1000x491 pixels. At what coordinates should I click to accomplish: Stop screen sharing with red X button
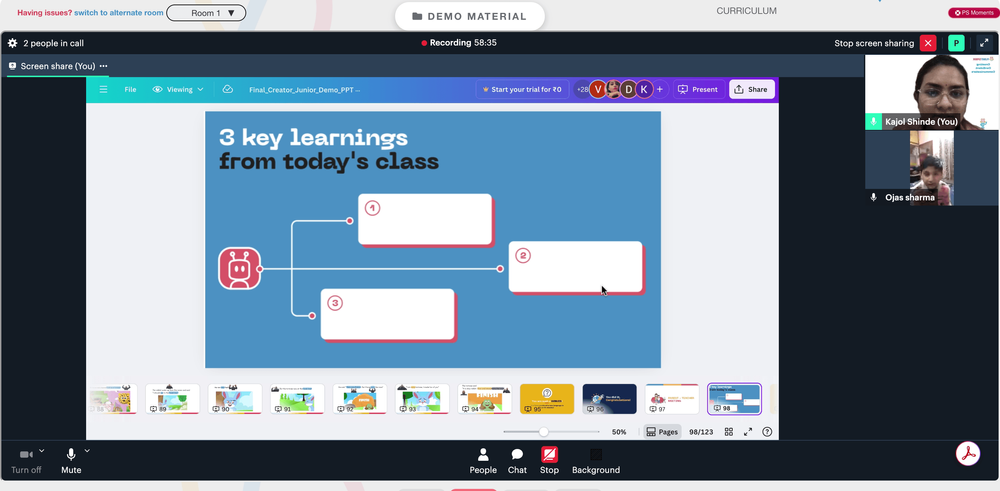[x=928, y=43]
